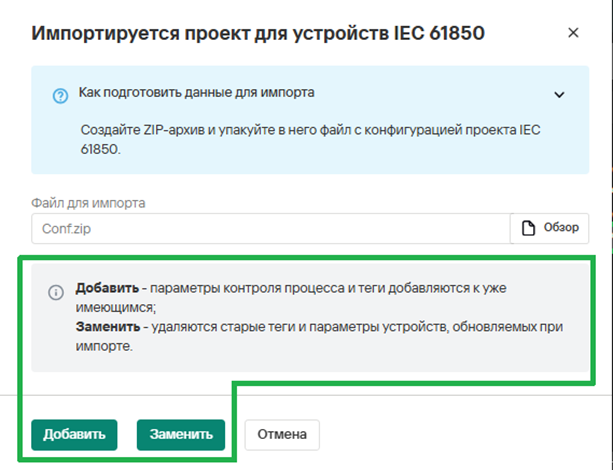Cancel the import with Отмена
The image size is (613, 470).
(282, 435)
